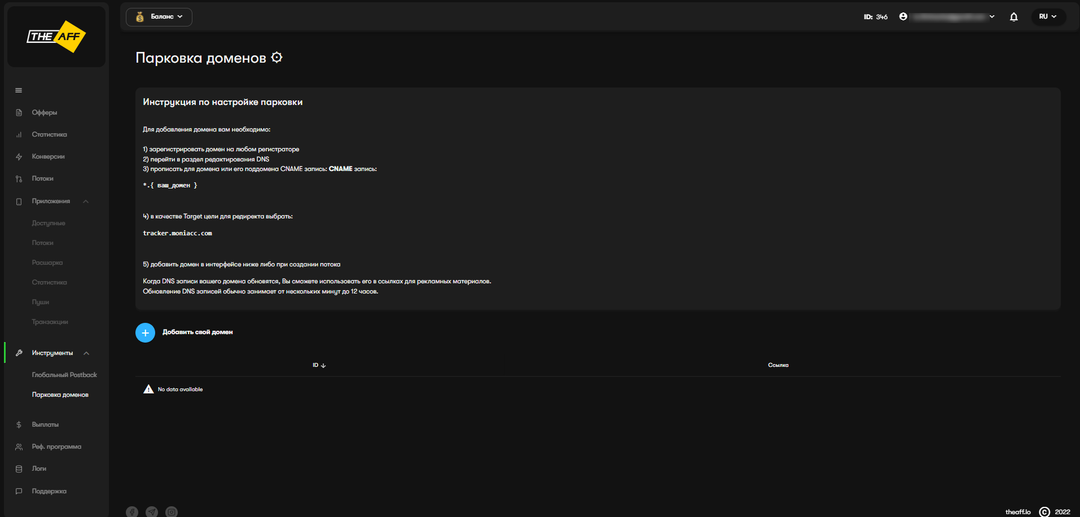Viewport: 1080px width, 517px height.
Task: Expand the account email dropdown
Action: point(991,17)
